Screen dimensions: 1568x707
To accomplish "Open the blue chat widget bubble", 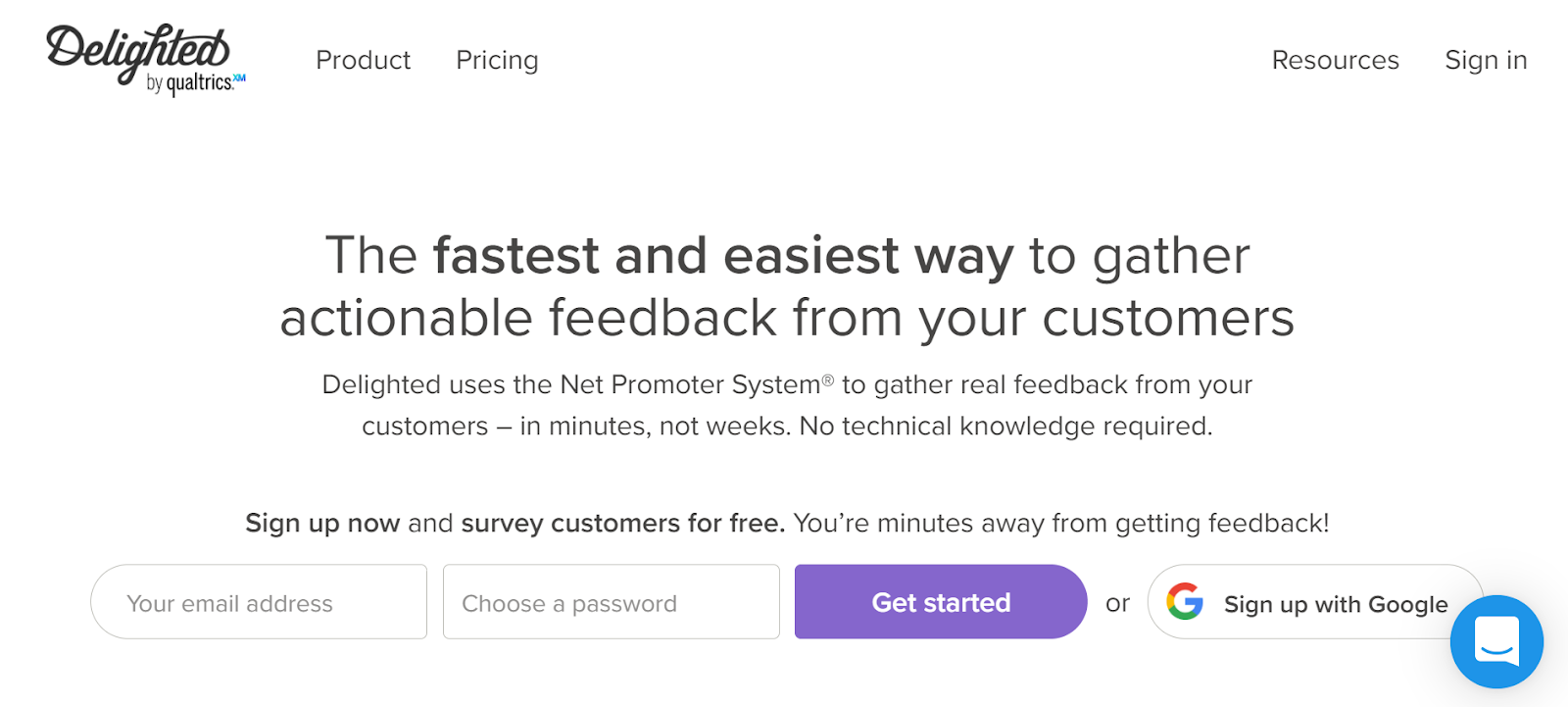I will (1496, 641).
